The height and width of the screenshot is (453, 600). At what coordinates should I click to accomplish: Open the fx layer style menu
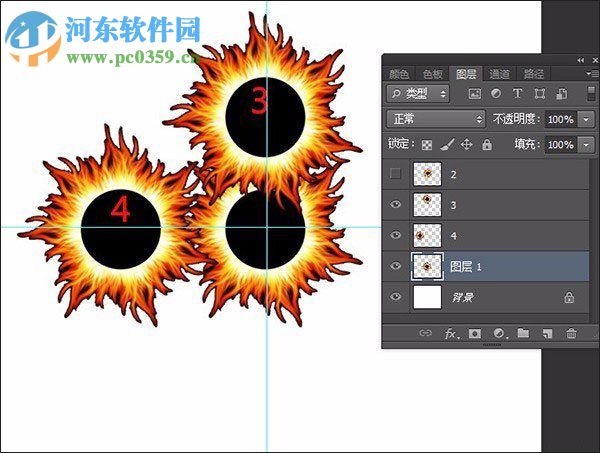[452, 334]
